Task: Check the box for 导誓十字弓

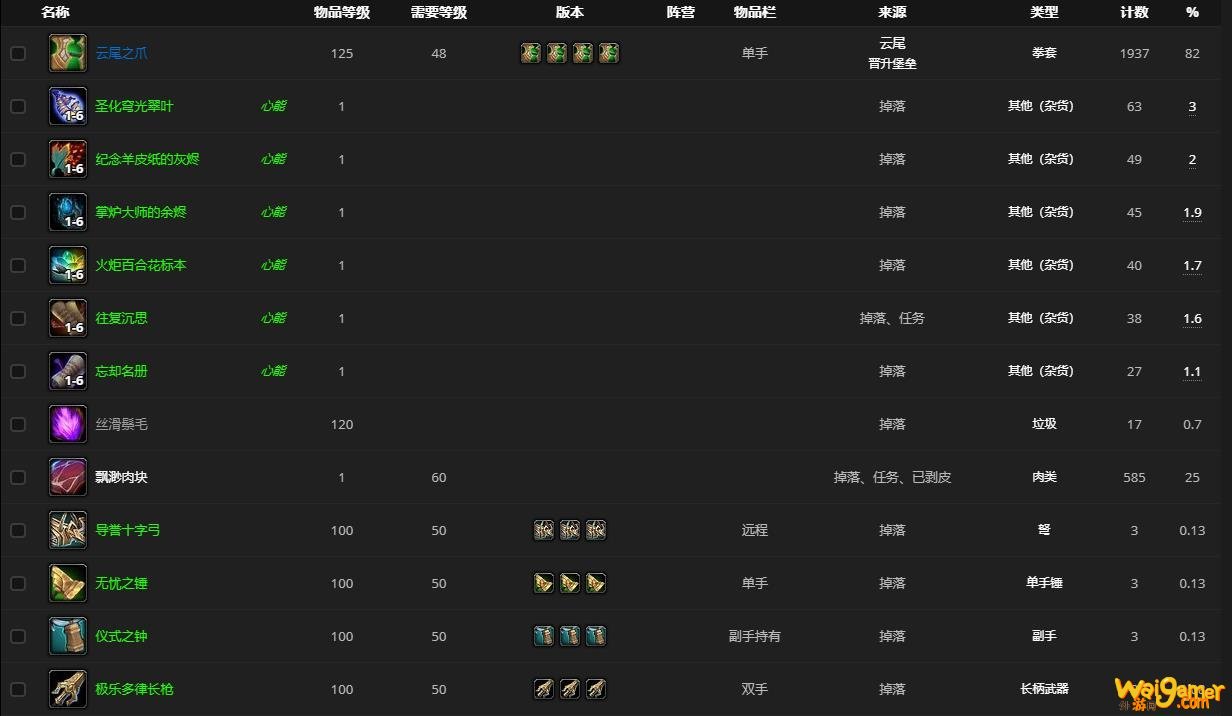Action: point(18,530)
